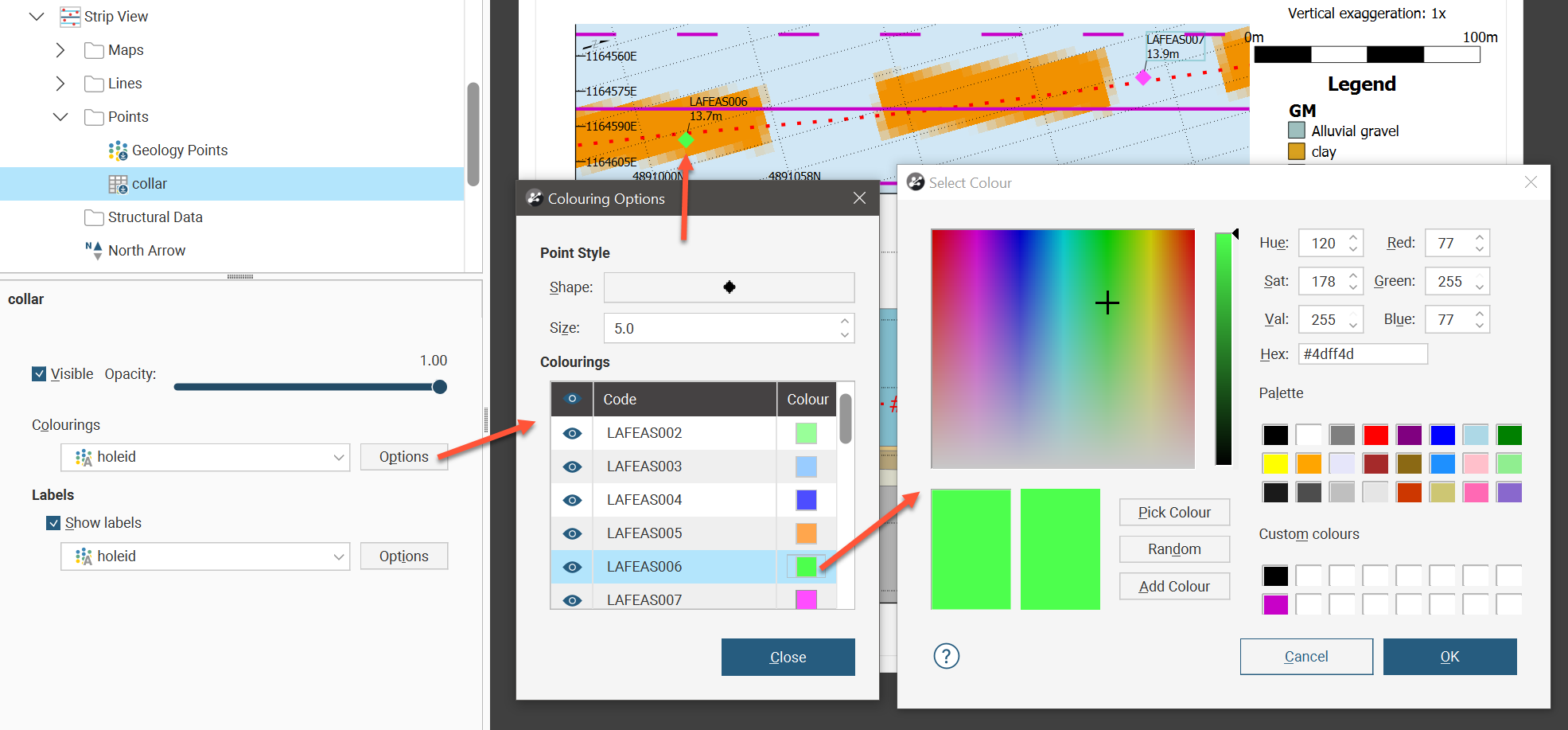The width and height of the screenshot is (1568, 730).
Task: Click the Geology Points icon in tree
Action: pos(118,150)
